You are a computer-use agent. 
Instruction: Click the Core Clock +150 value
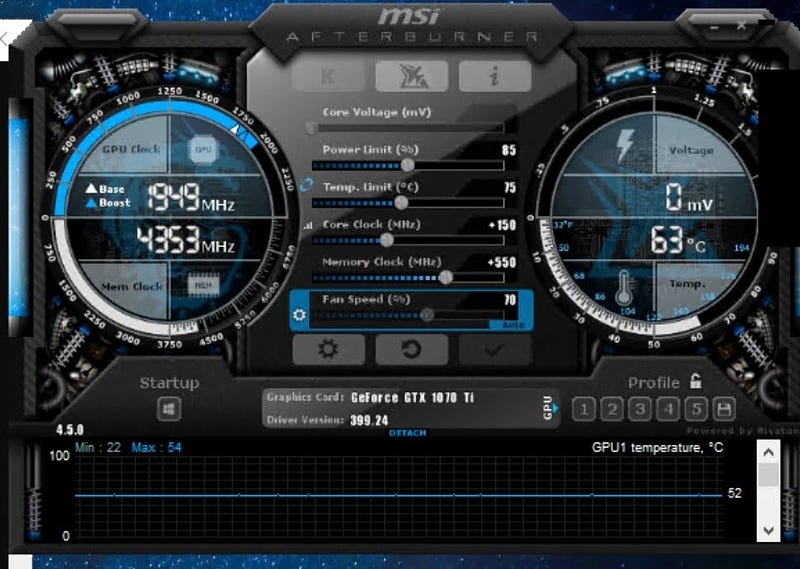tap(502, 225)
